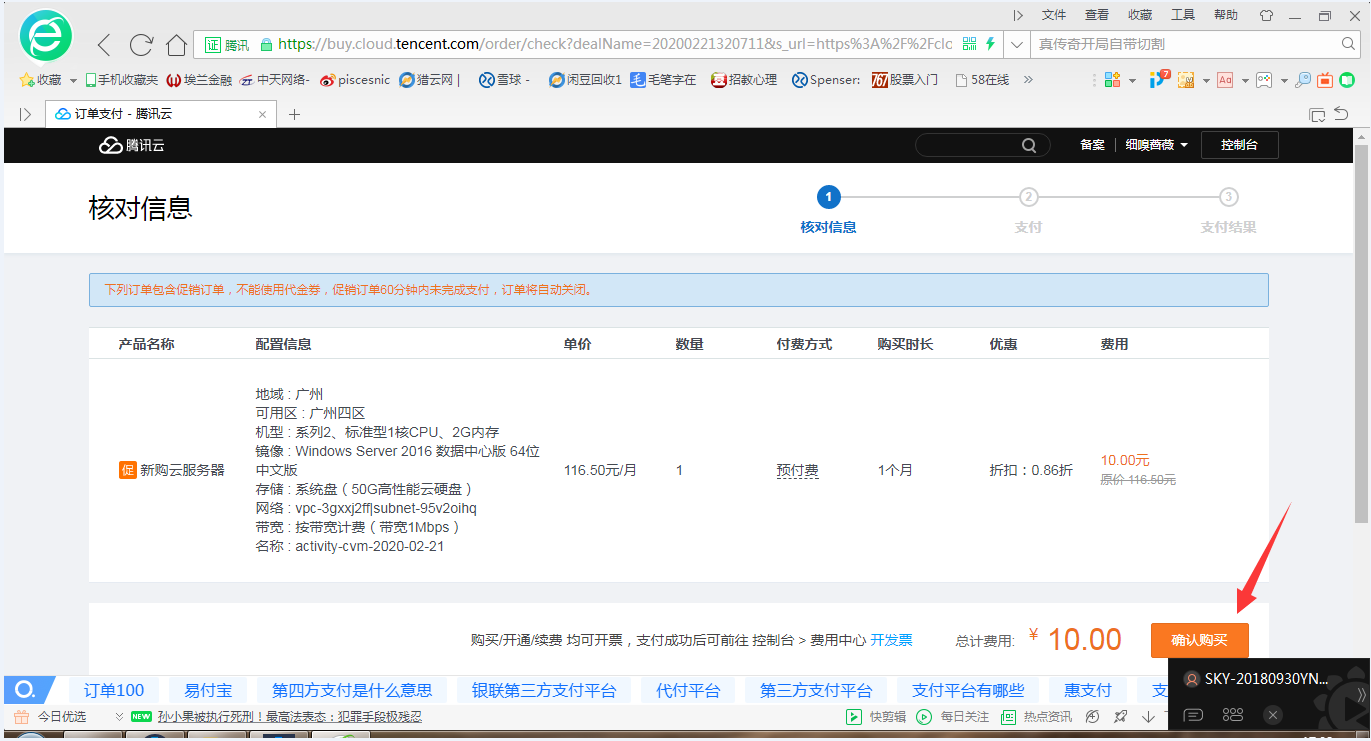This screenshot has width=1371, height=741.
Task: Click the red TV-shaped extension icon
Action: coord(1326,80)
